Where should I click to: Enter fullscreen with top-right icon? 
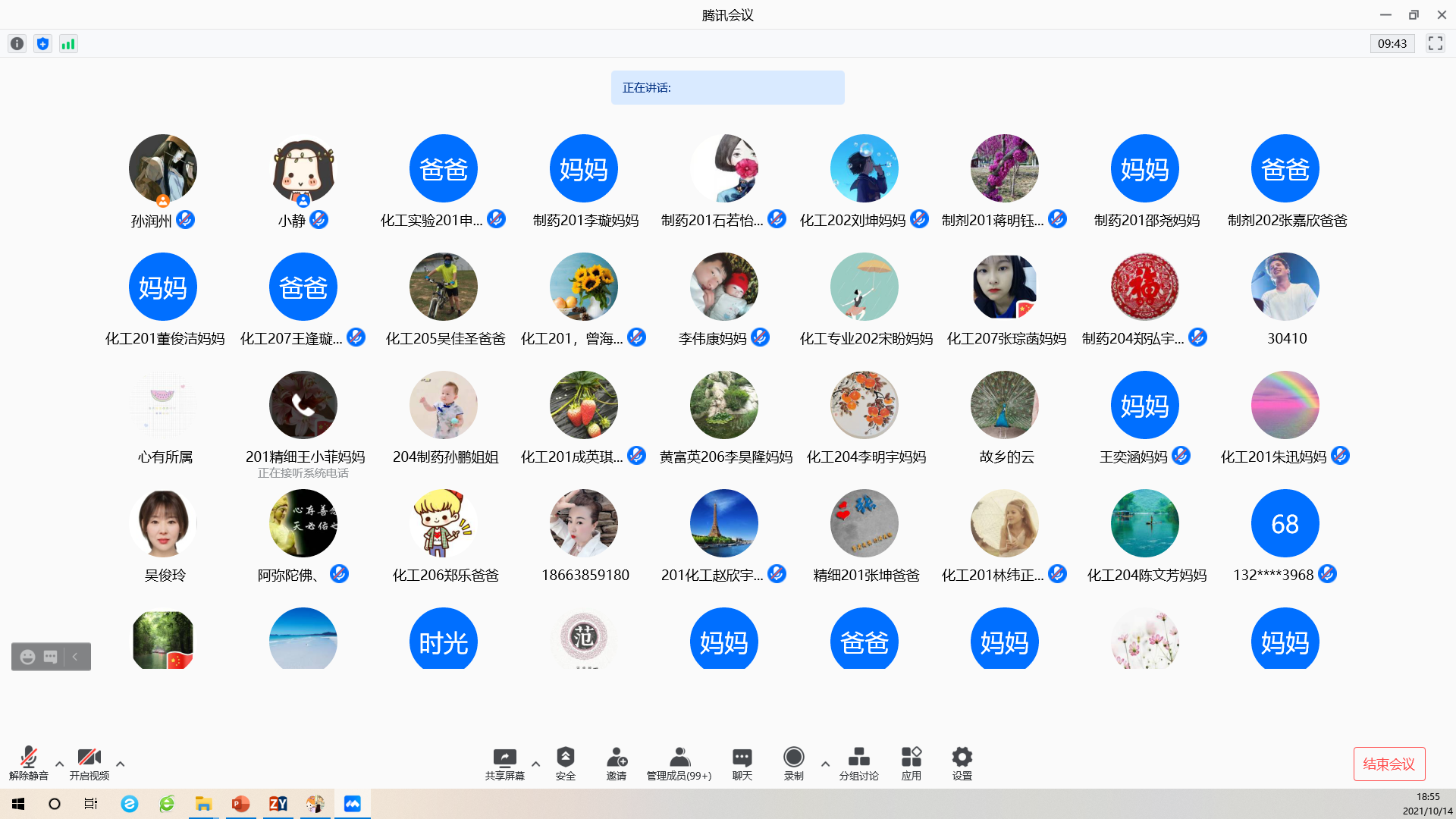[1435, 44]
